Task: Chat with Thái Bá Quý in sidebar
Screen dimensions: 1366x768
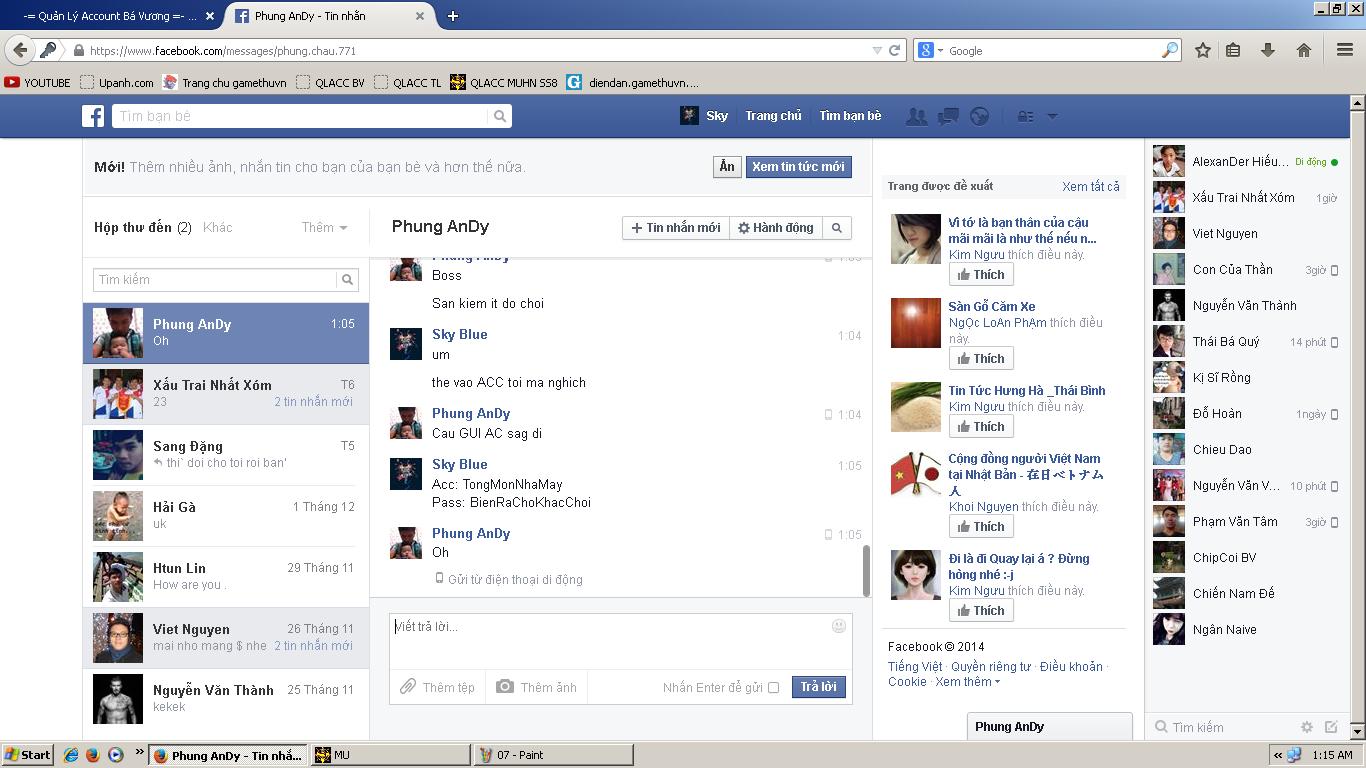Action: point(1246,342)
